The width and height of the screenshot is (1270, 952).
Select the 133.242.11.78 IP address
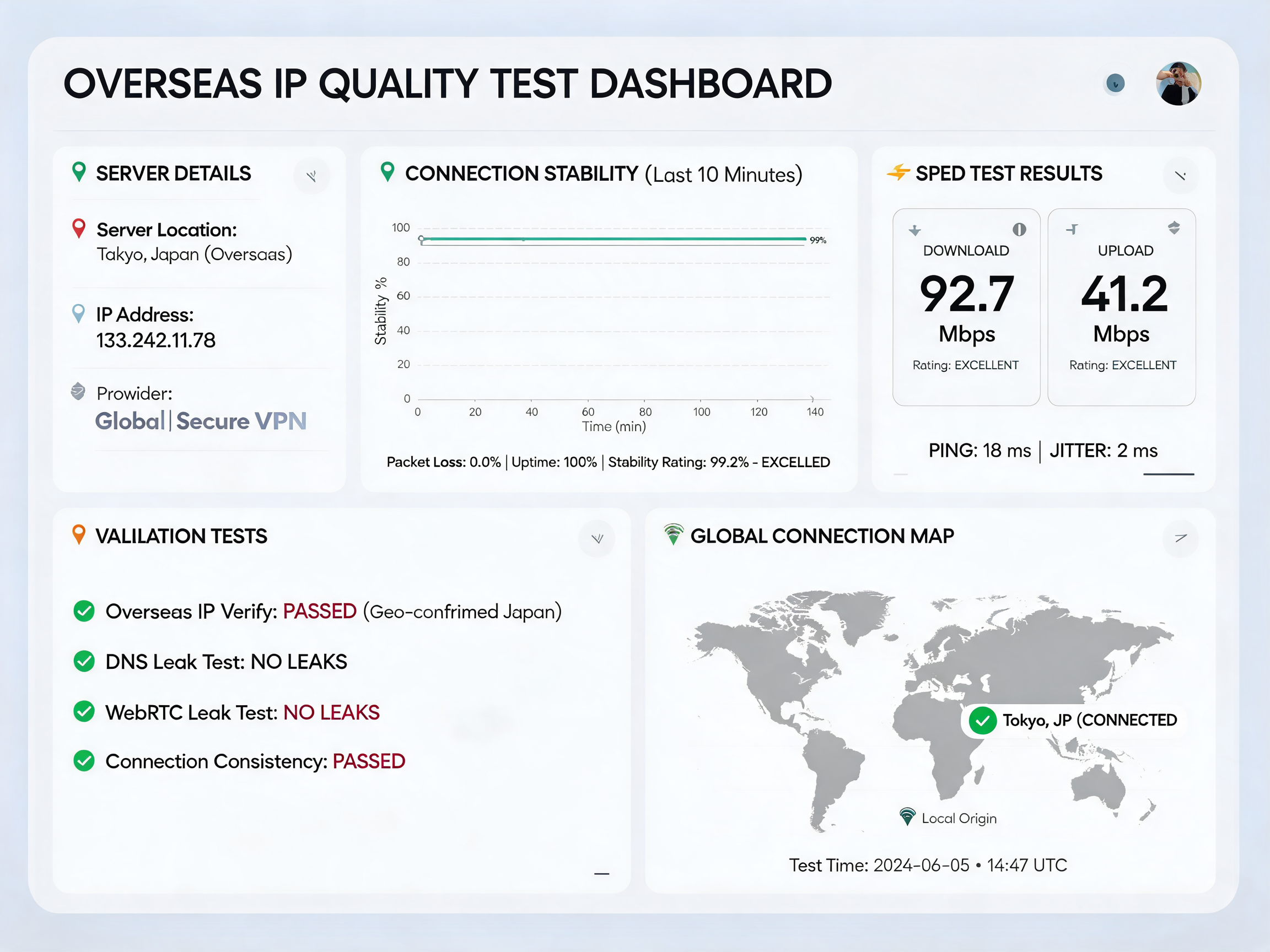click(155, 340)
